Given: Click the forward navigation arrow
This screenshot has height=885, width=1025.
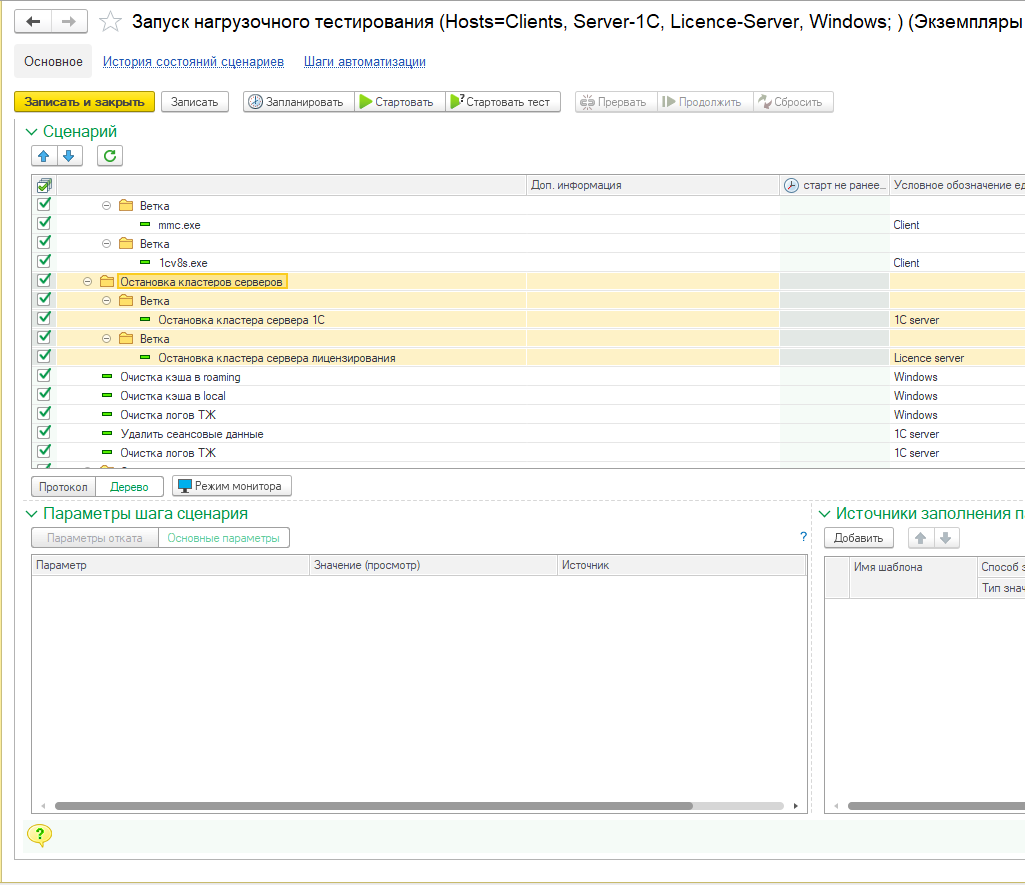Looking at the screenshot, I should click(68, 22).
